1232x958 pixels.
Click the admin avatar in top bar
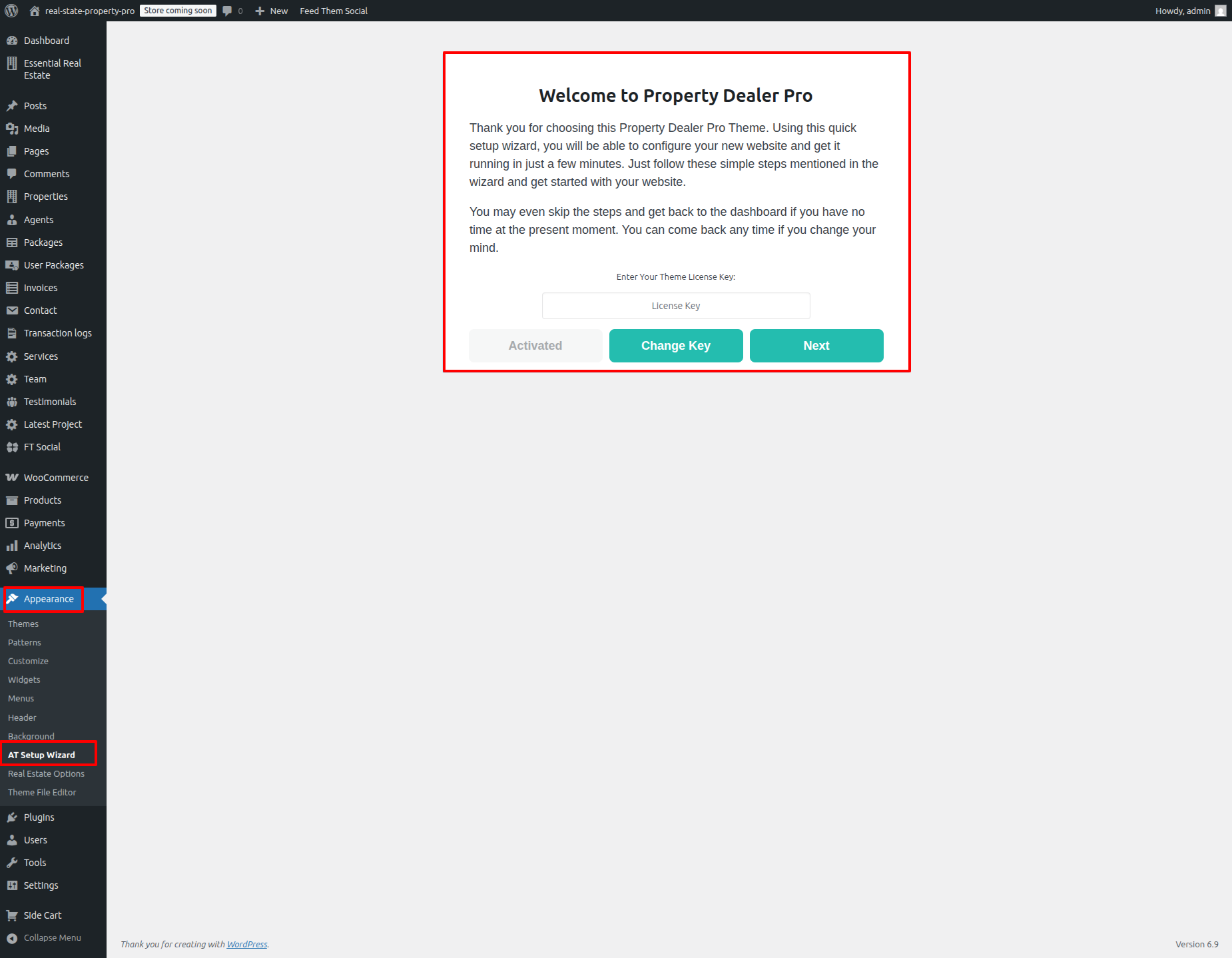point(1220,11)
